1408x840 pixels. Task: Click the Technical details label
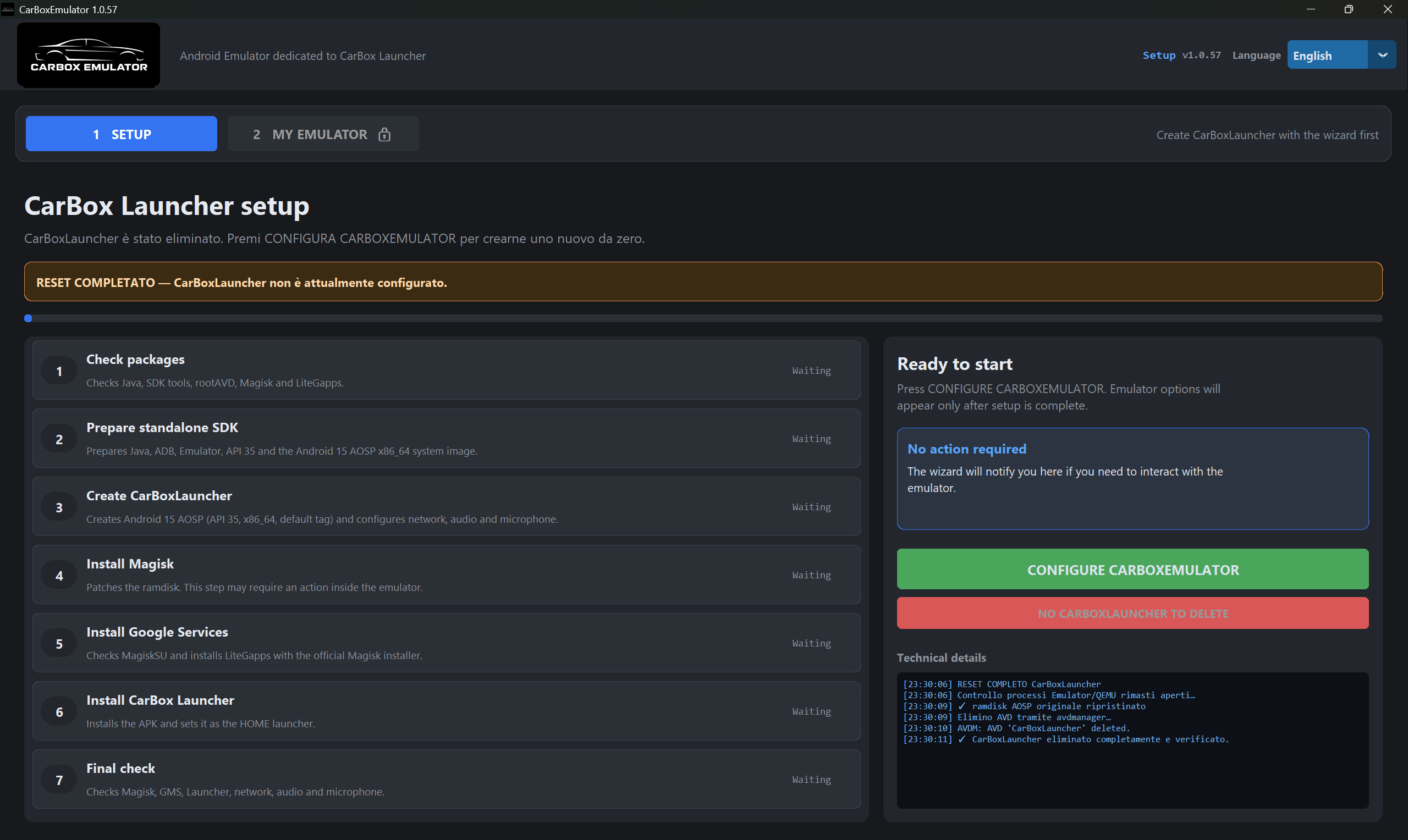pos(941,657)
